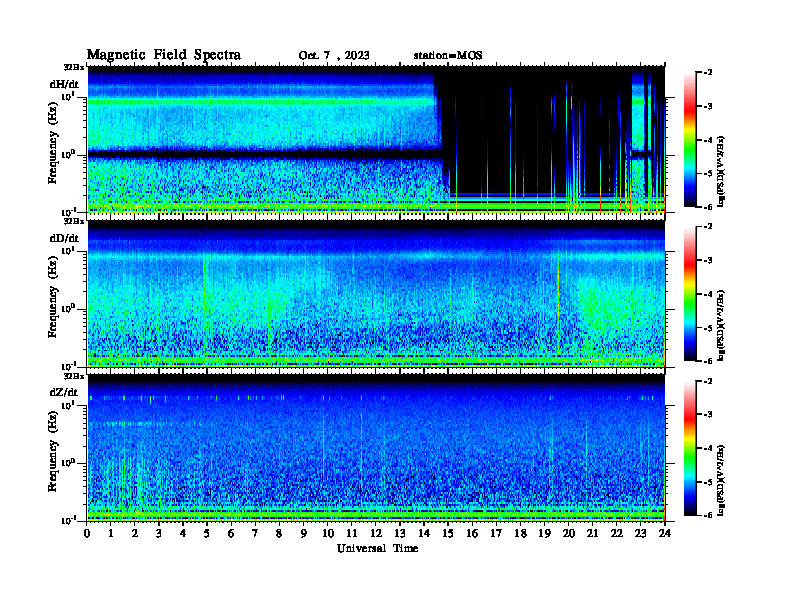Click hour 7 on the time axis
The height and width of the screenshot is (612, 792).
255,533
